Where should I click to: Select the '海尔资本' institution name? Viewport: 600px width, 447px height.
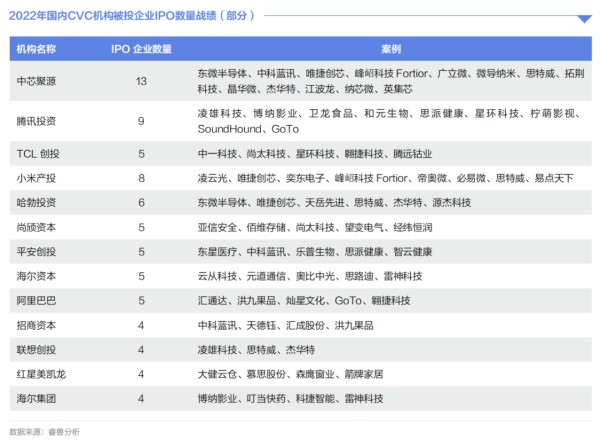pos(36,276)
